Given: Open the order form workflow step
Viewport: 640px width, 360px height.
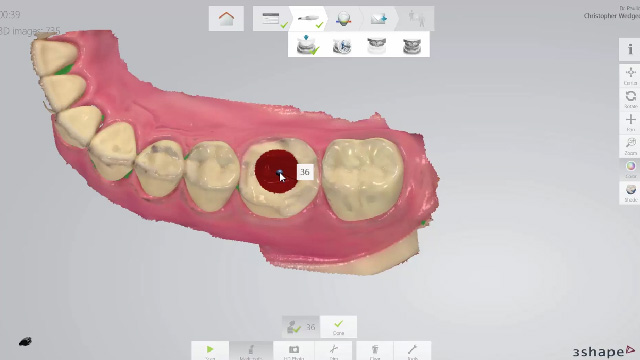Looking at the screenshot, I should (x=271, y=18).
